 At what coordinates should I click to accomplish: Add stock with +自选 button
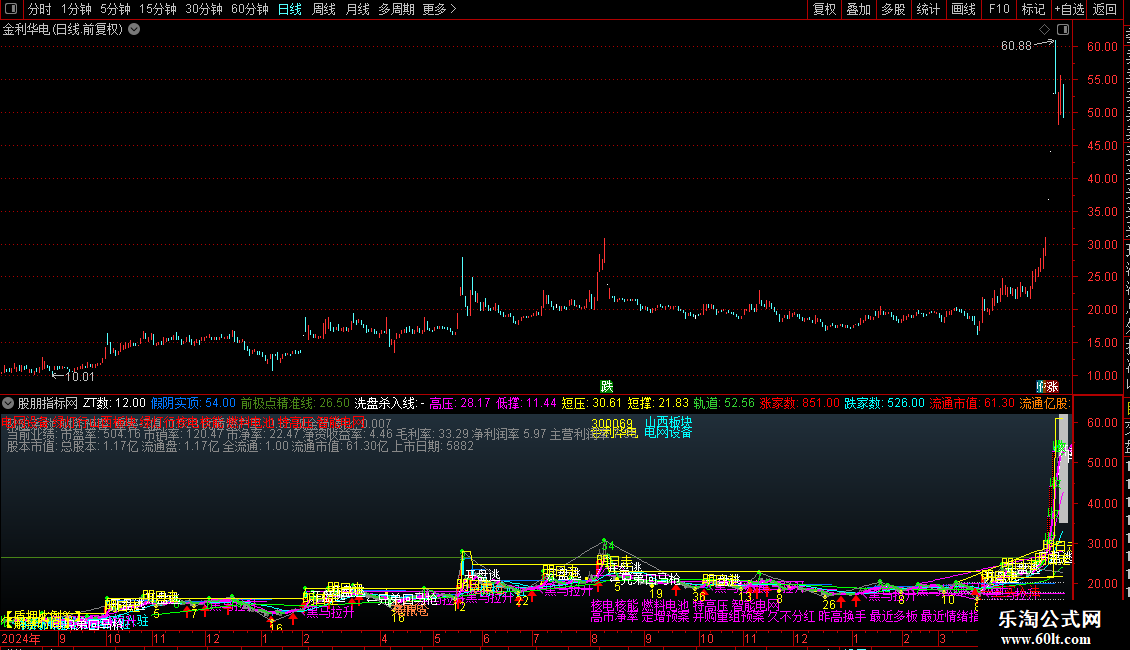coord(1069,9)
